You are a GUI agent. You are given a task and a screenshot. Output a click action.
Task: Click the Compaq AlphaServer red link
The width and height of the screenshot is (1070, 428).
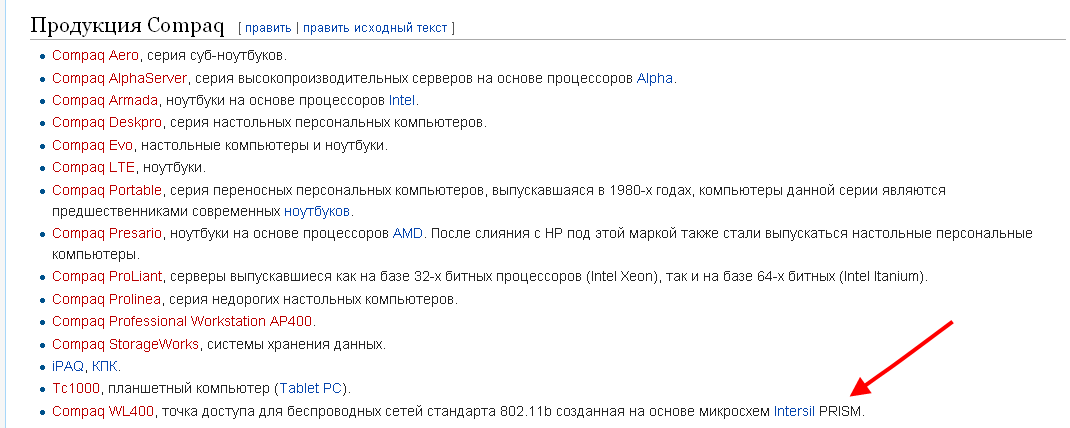point(119,78)
